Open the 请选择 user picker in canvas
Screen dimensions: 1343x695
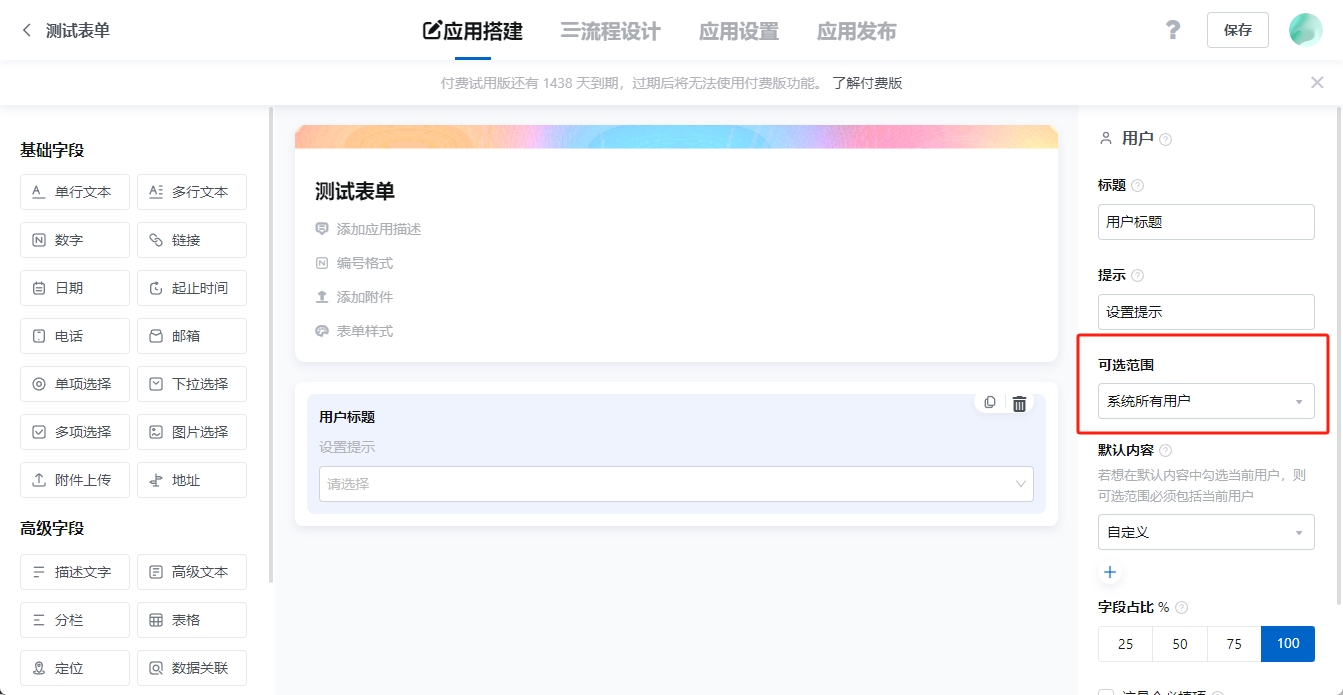(x=675, y=483)
